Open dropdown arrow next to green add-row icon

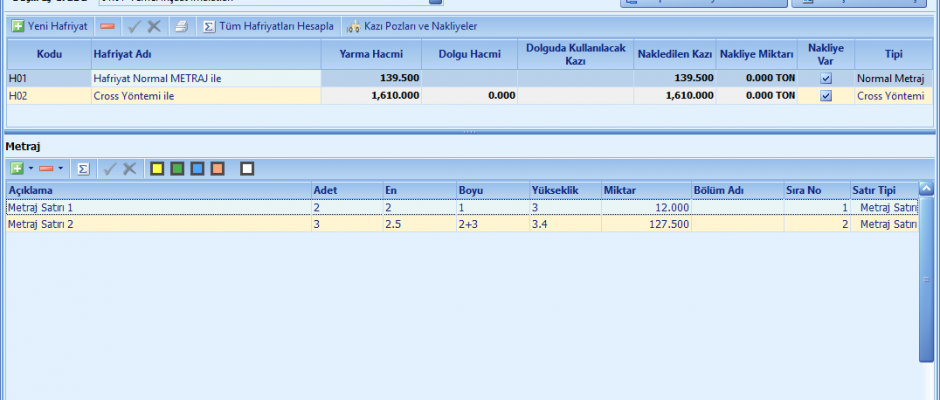(x=30, y=168)
